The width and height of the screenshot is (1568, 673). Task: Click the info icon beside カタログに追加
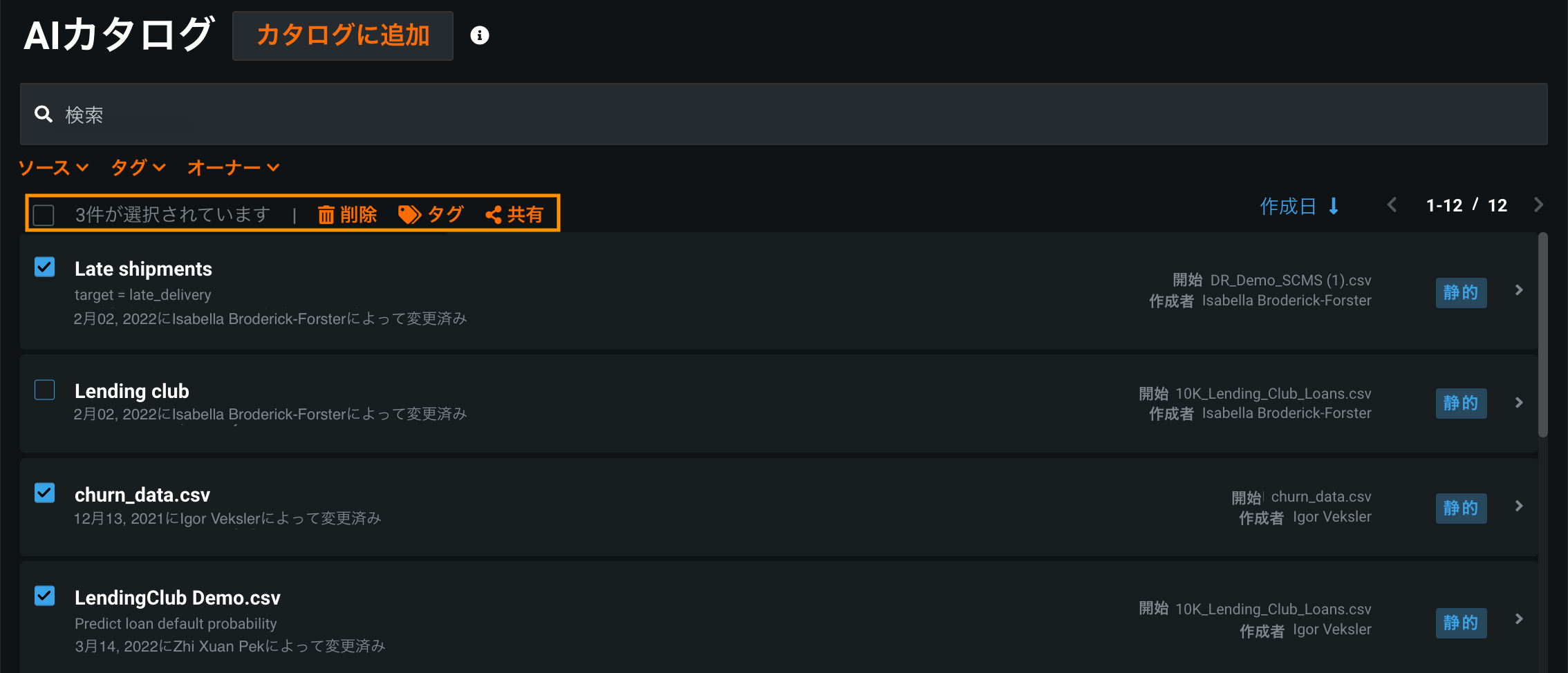(x=480, y=35)
